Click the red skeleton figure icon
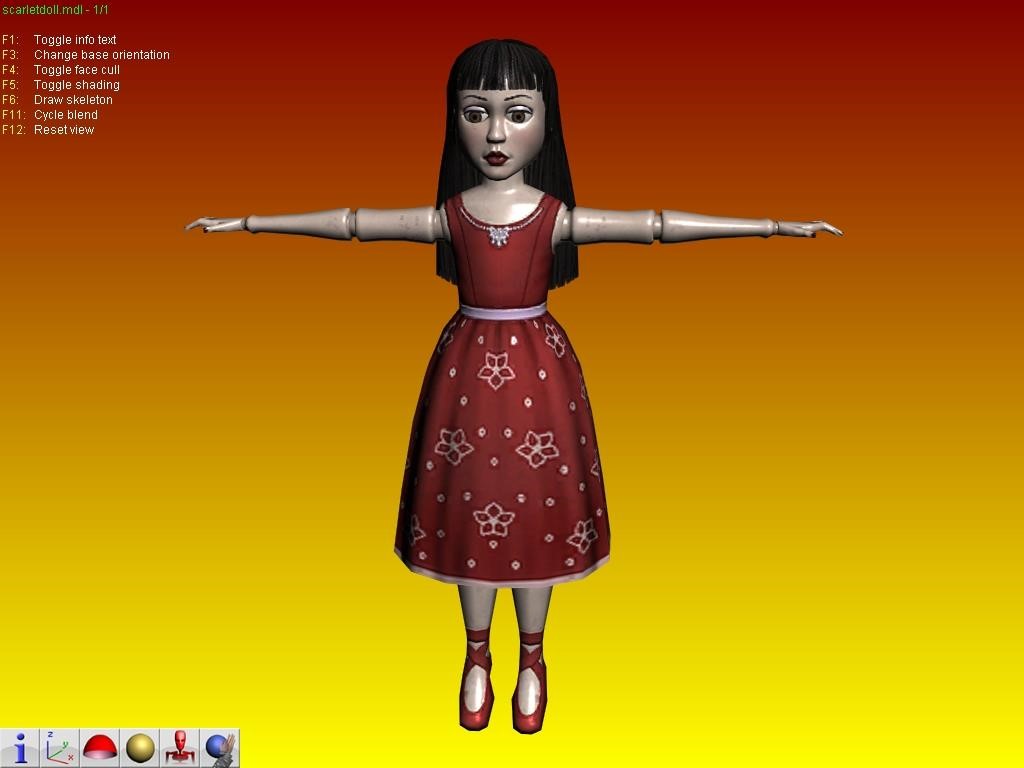Screen dimensions: 1024x768 coord(180,748)
